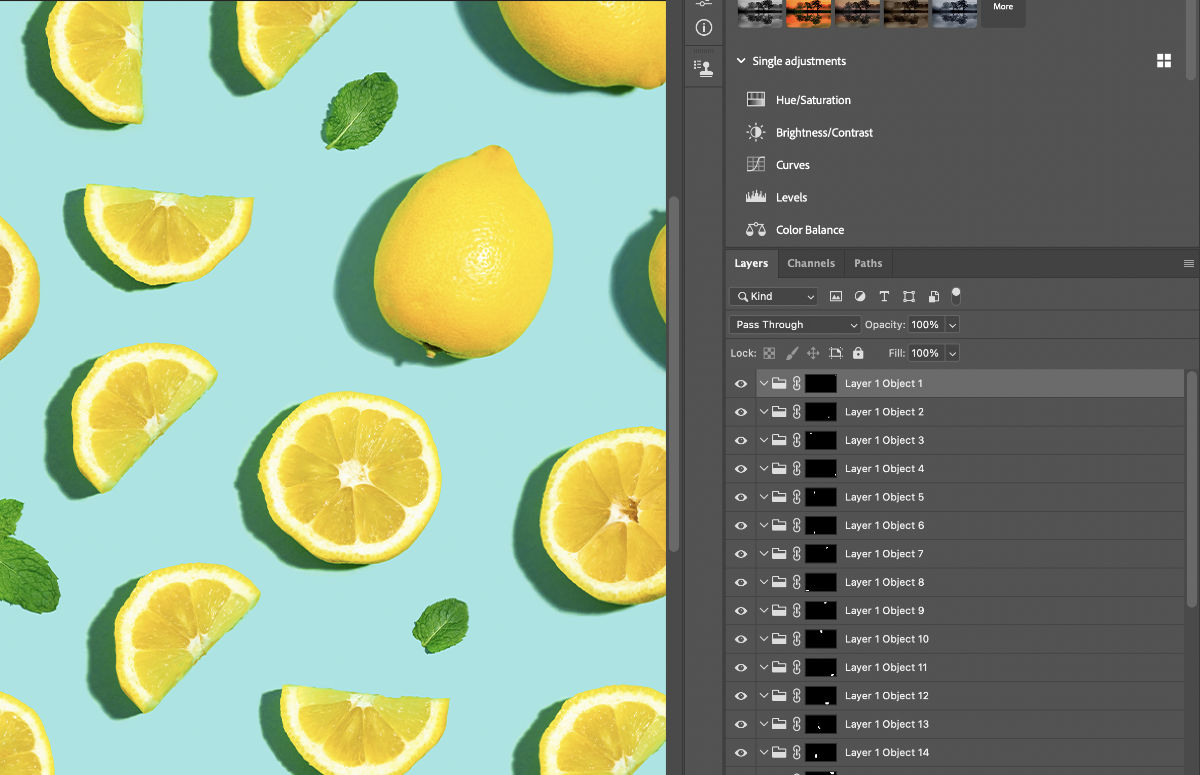
Task: Lock all attributes with the padlock icon
Action: (x=858, y=353)
